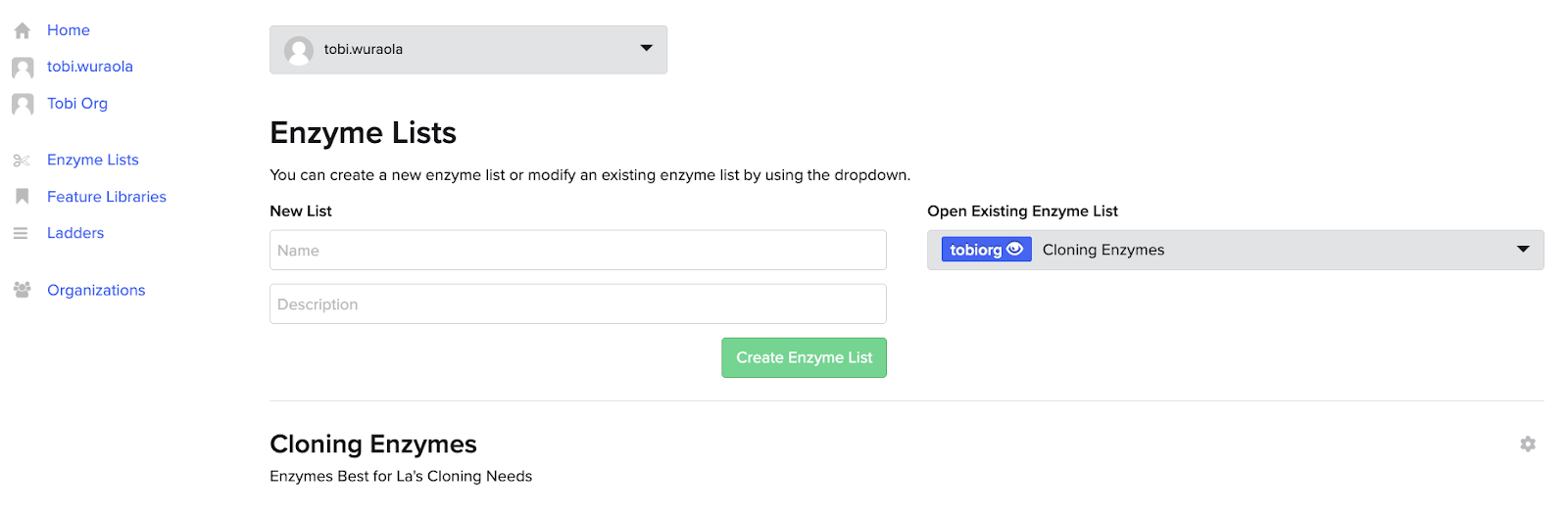Open the Ladders section
Screen dimensions: 1568x515
click(75, 233)
